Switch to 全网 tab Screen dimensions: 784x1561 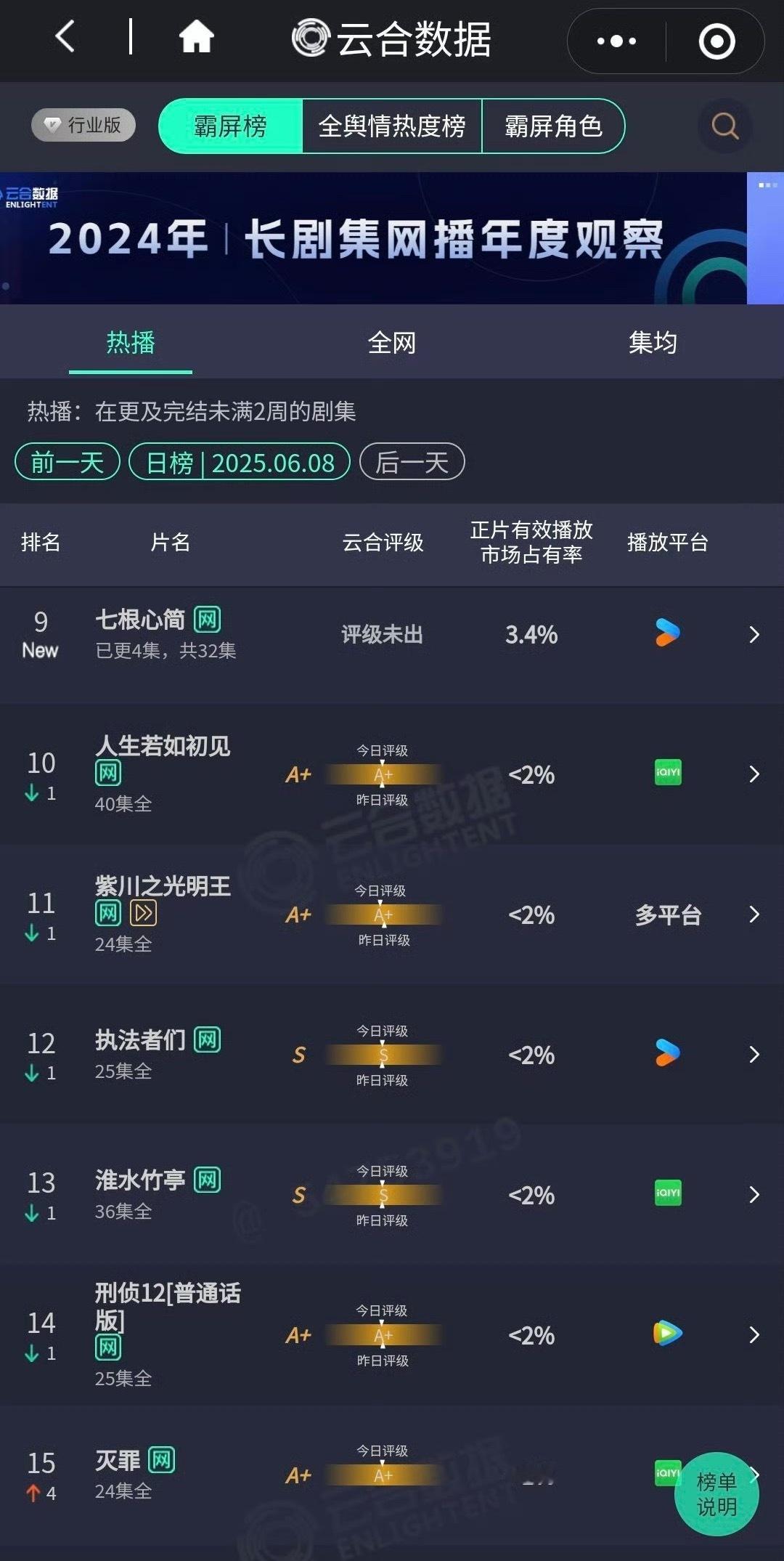pos(392,342)
